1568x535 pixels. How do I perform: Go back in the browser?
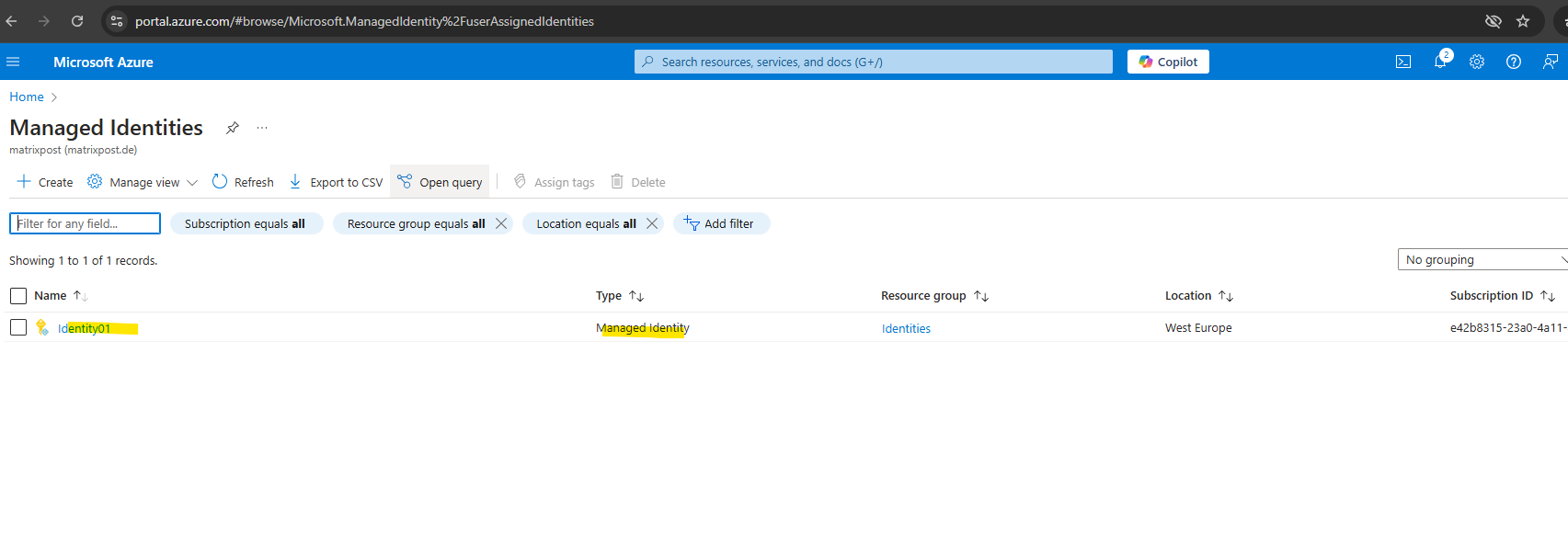12,21
